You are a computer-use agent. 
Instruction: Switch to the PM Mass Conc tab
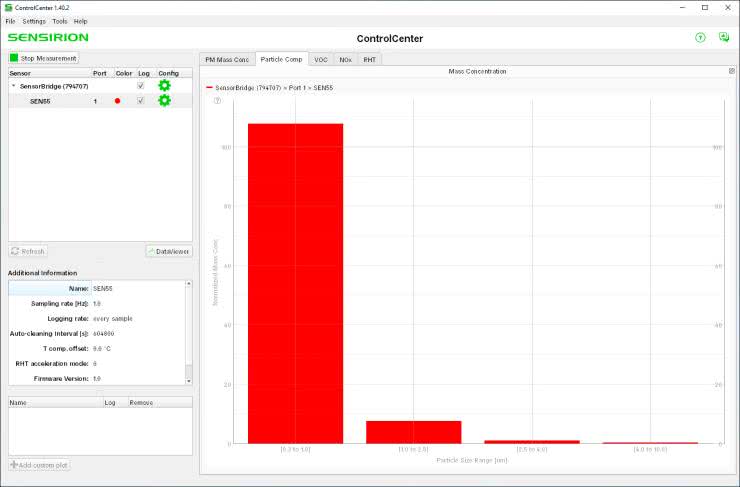pos(227,60)
